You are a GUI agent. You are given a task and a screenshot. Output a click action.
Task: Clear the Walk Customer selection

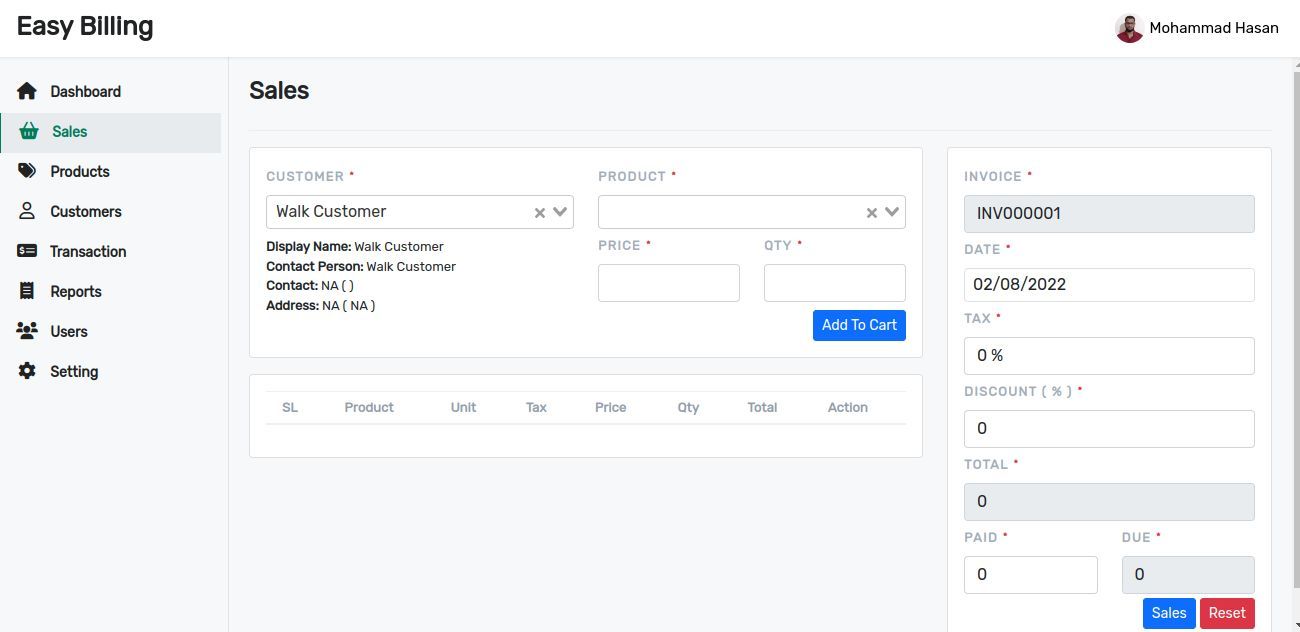tap(540, 212)
